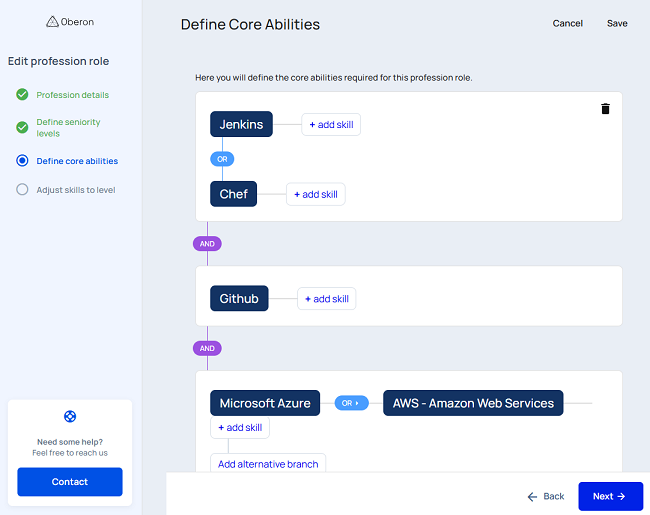Toggle the AND connector below Github group
This screenshot has width=650, height=515.
coord(207,348)
